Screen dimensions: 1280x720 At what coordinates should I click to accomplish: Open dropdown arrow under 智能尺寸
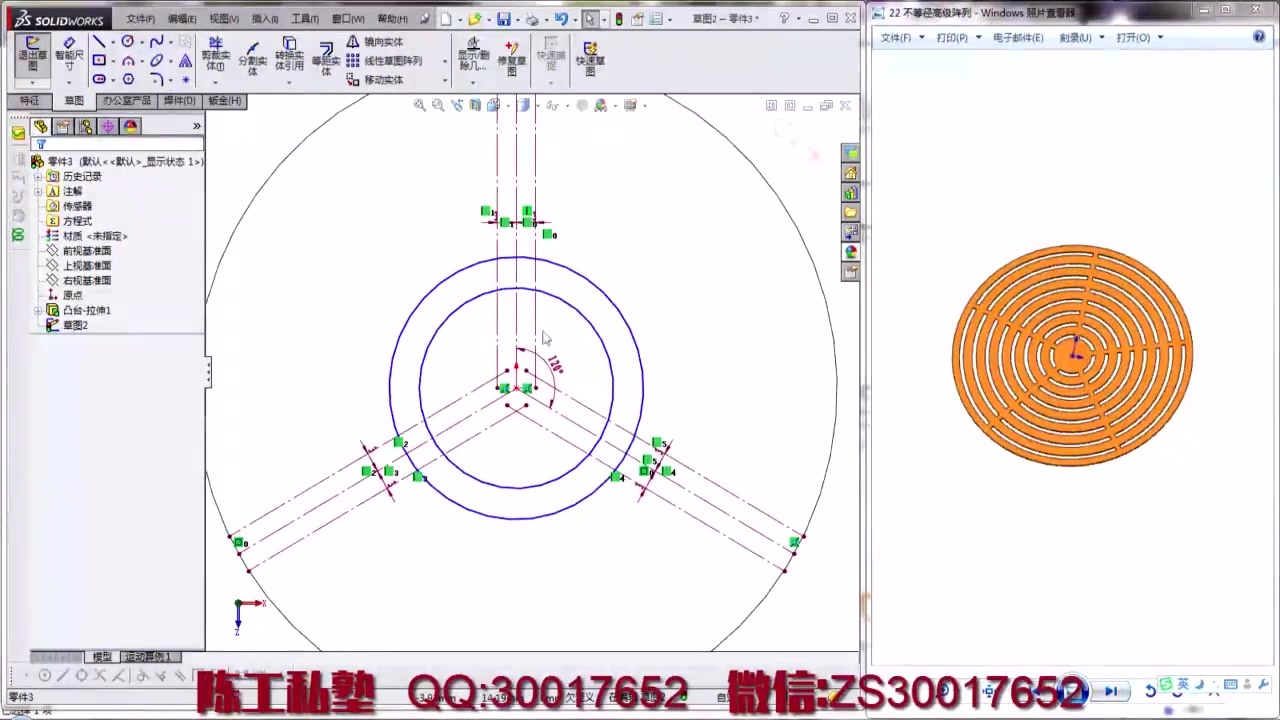[x=69, y=82]
